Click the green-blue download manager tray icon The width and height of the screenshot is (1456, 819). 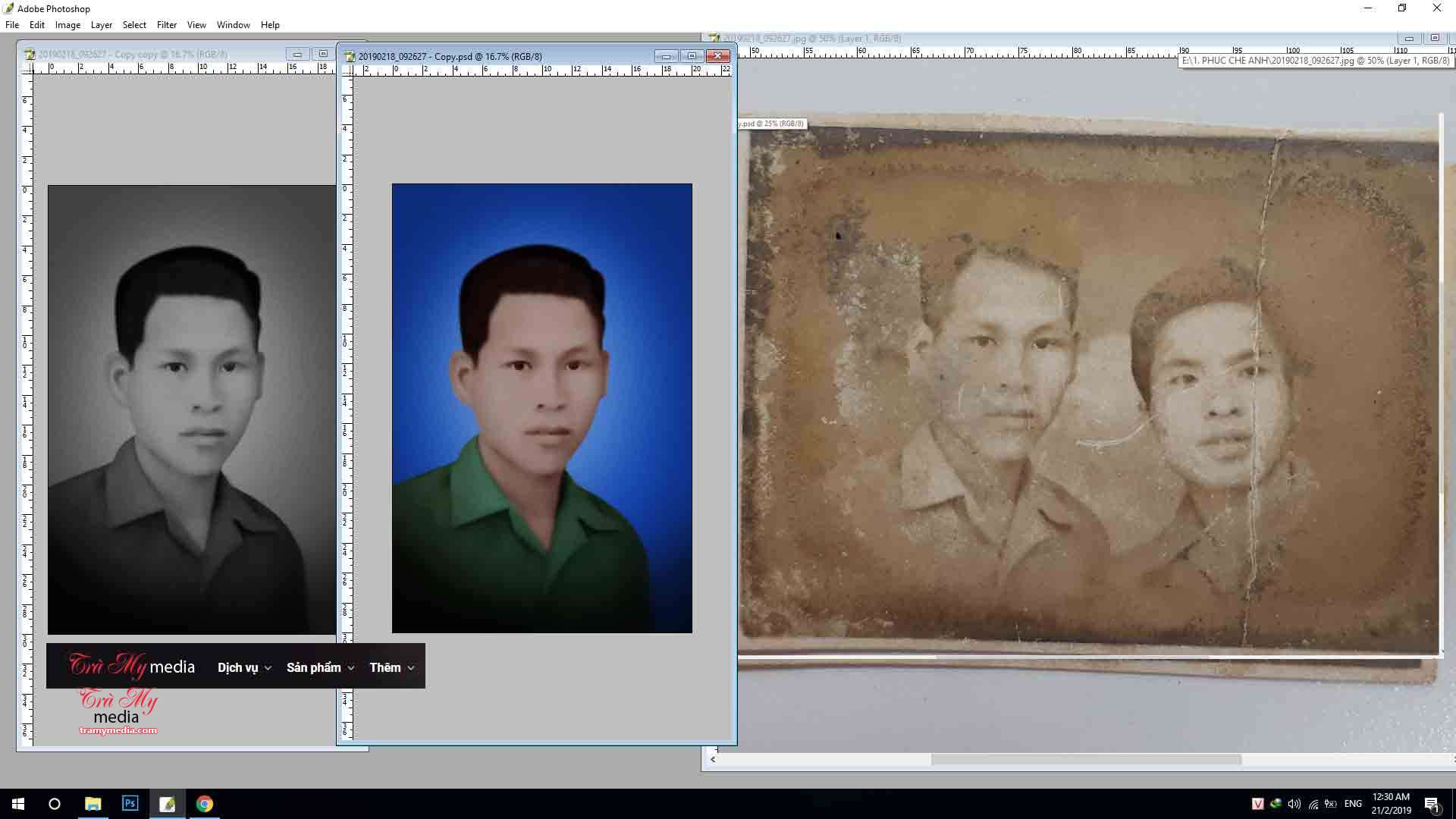tap(1276, 804)
